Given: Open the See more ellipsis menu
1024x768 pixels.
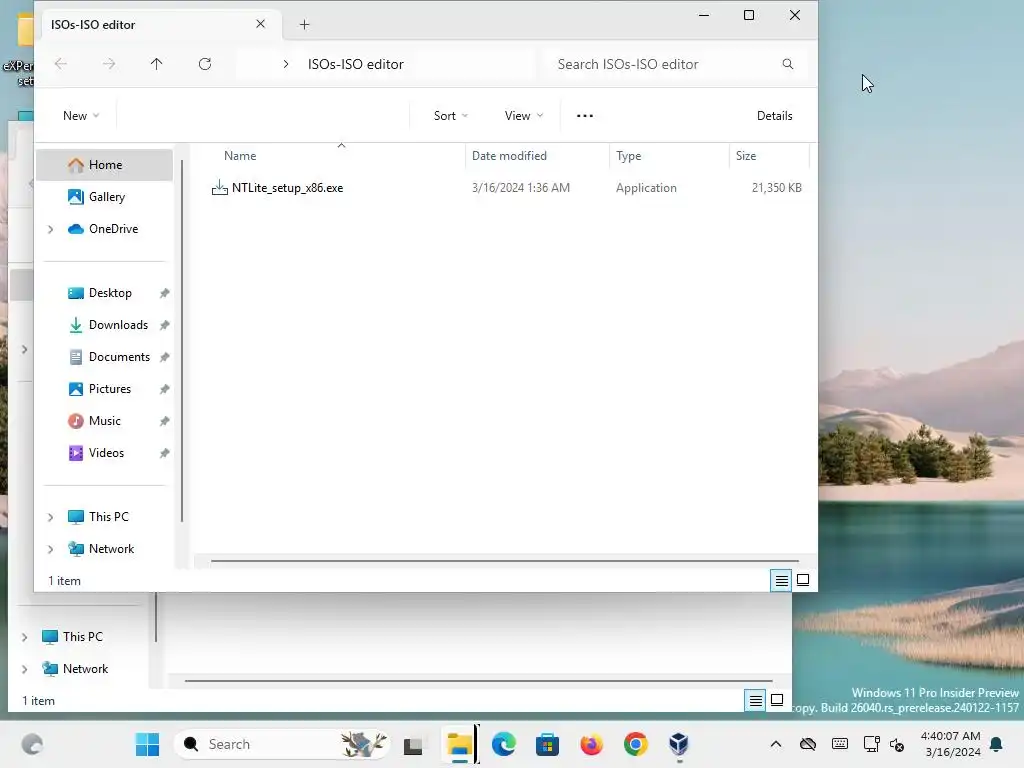Looking at the screenshot, I should coord(584,116).
